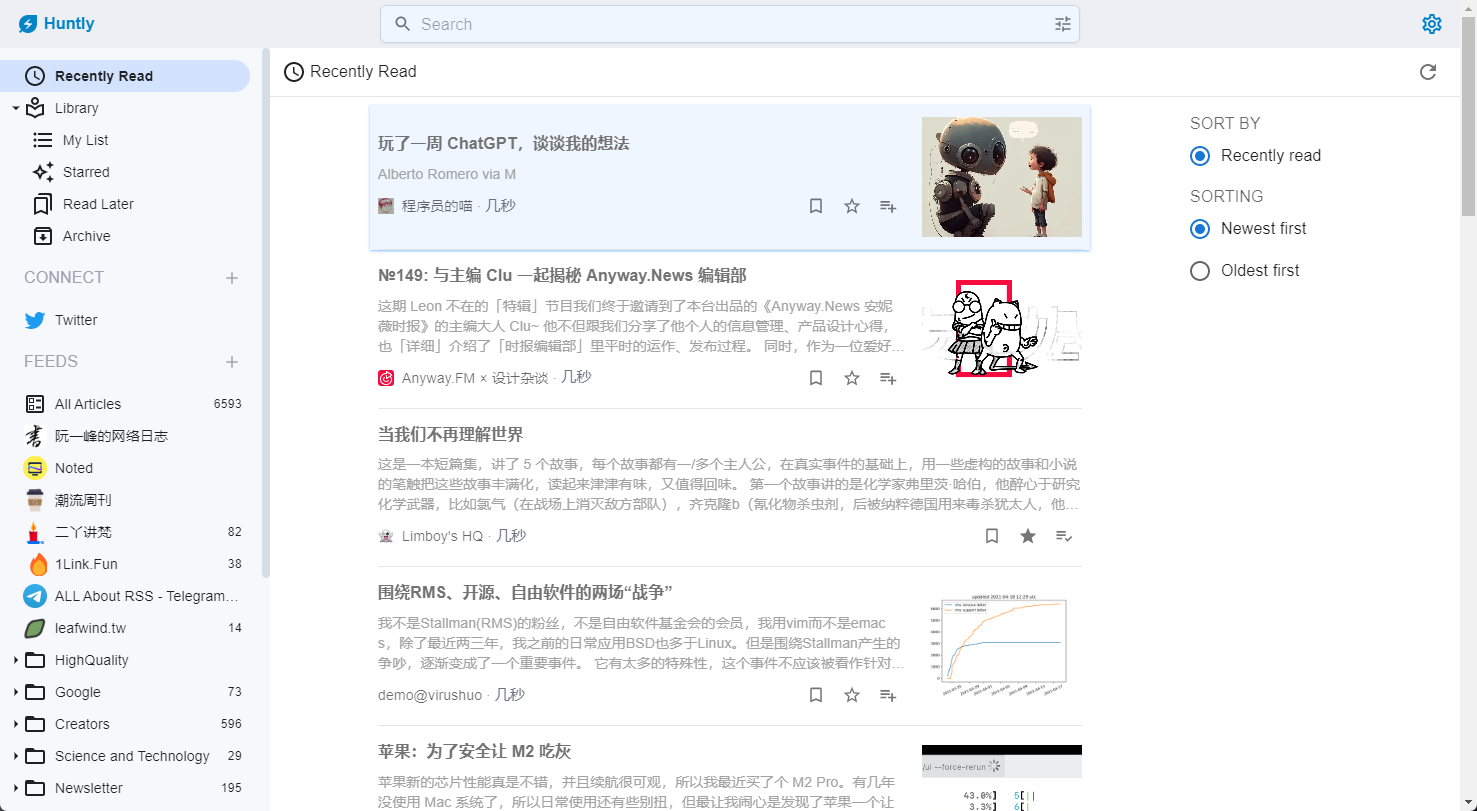
Task: Unstar the 当我们不再理解世界 article
Action: pyautogui.click(x=1028, y=536)
